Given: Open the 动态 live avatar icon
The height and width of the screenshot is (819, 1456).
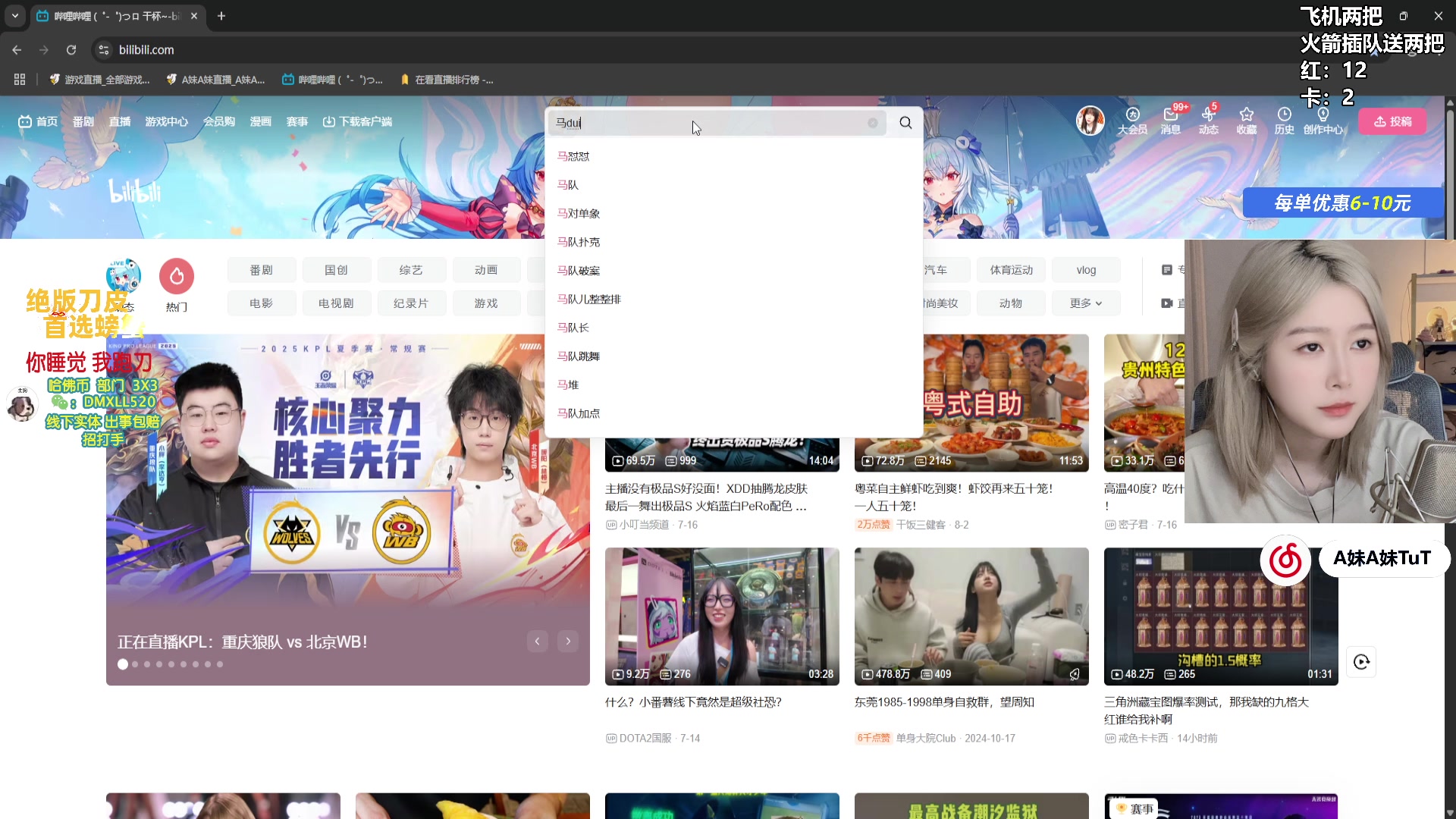Looking at the screenshot, I should [x=123, y=285].
